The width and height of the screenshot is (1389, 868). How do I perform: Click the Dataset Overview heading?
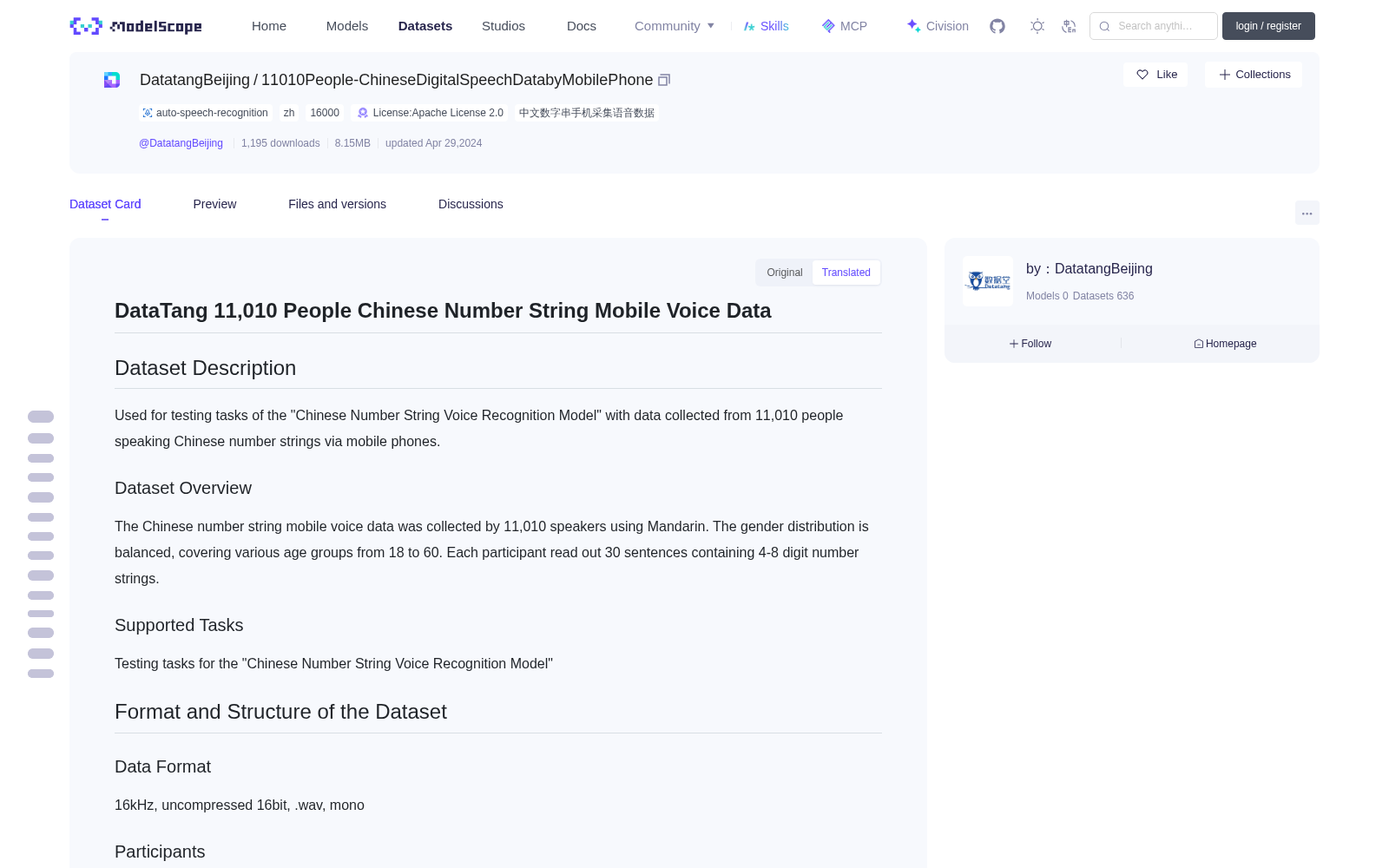pyautogui.click(x=183, y=488)
